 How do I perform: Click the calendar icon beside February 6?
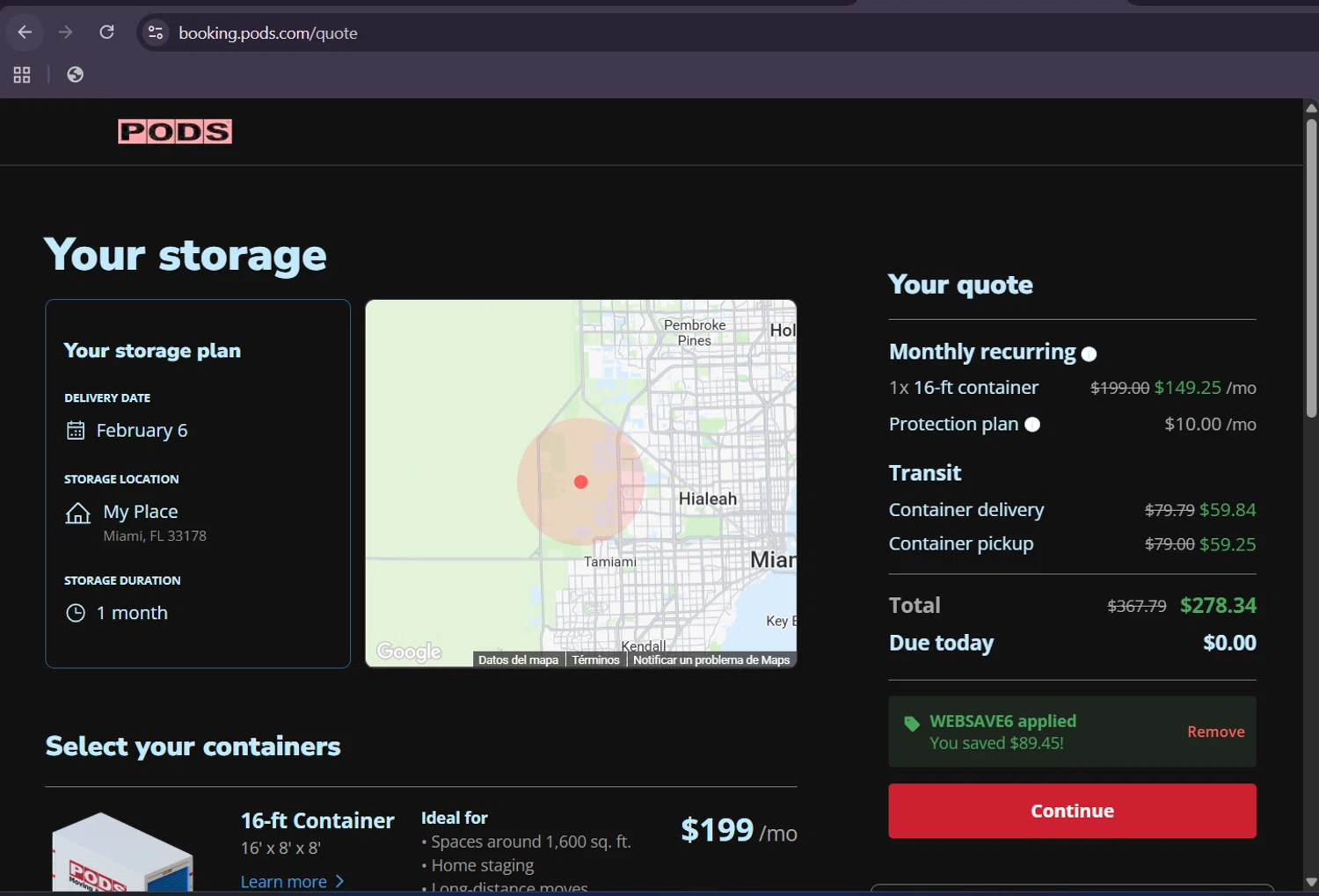(x=76, y=430)
